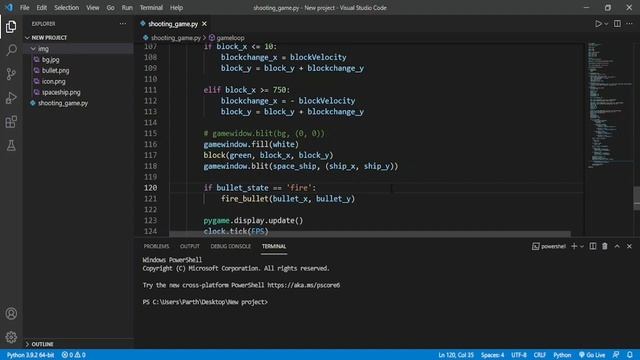Screen dimensions: 640x360
Task: Open the Run and Debug view
Action: click(x=11, y=98)
